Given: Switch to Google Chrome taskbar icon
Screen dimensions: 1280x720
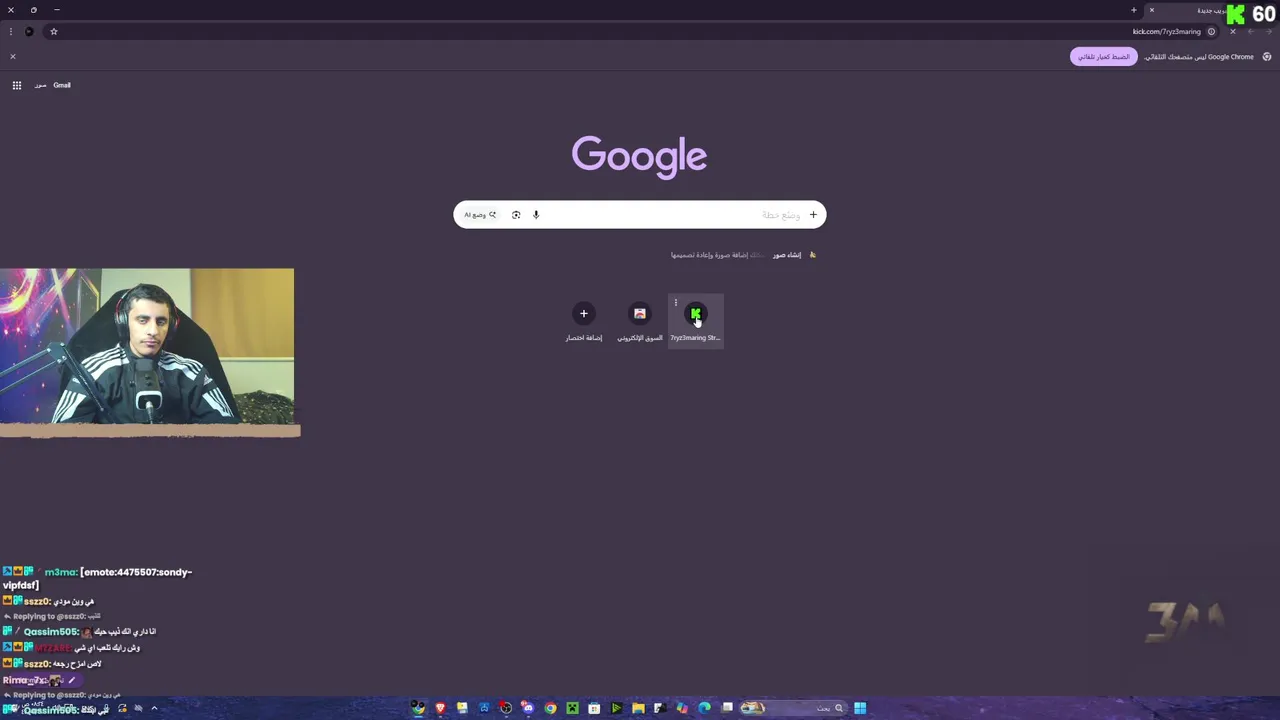Looking at the screenshot, I should 551,708.
